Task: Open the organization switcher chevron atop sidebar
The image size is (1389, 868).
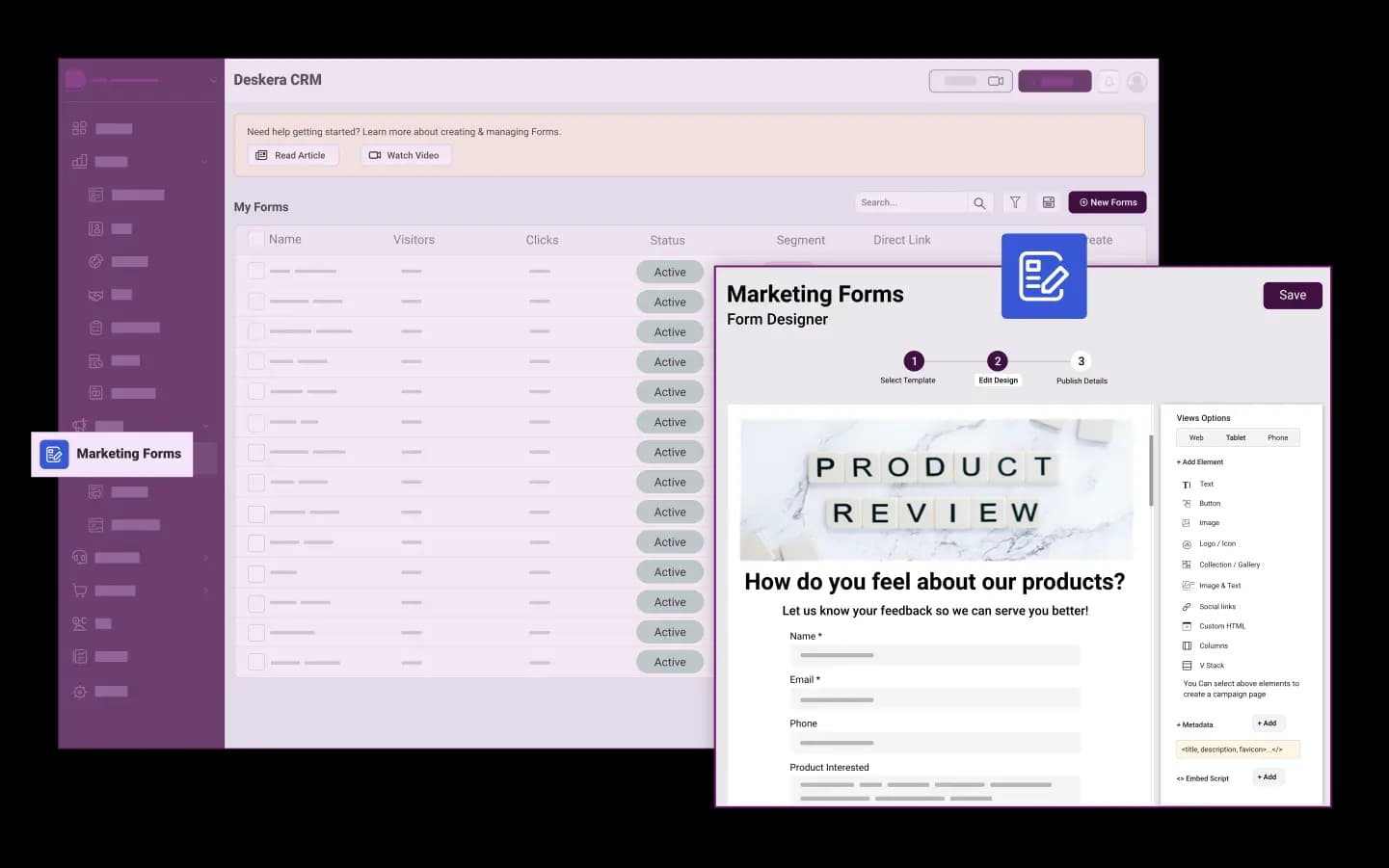Action: [x=213, y=81]
